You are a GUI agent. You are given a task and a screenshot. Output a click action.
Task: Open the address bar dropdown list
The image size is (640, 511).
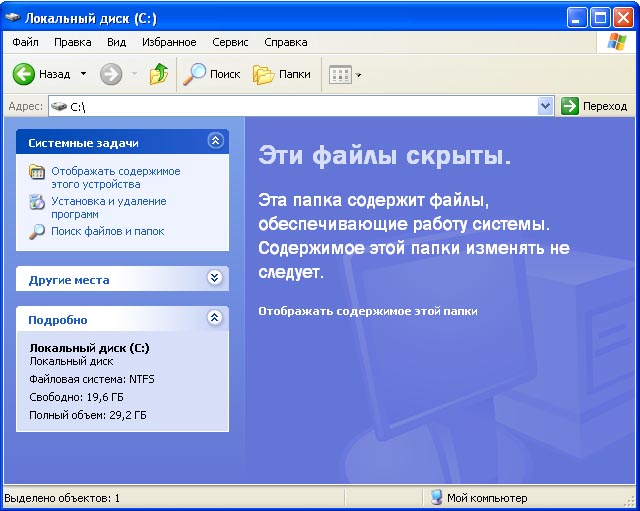[x=545, y=107]
